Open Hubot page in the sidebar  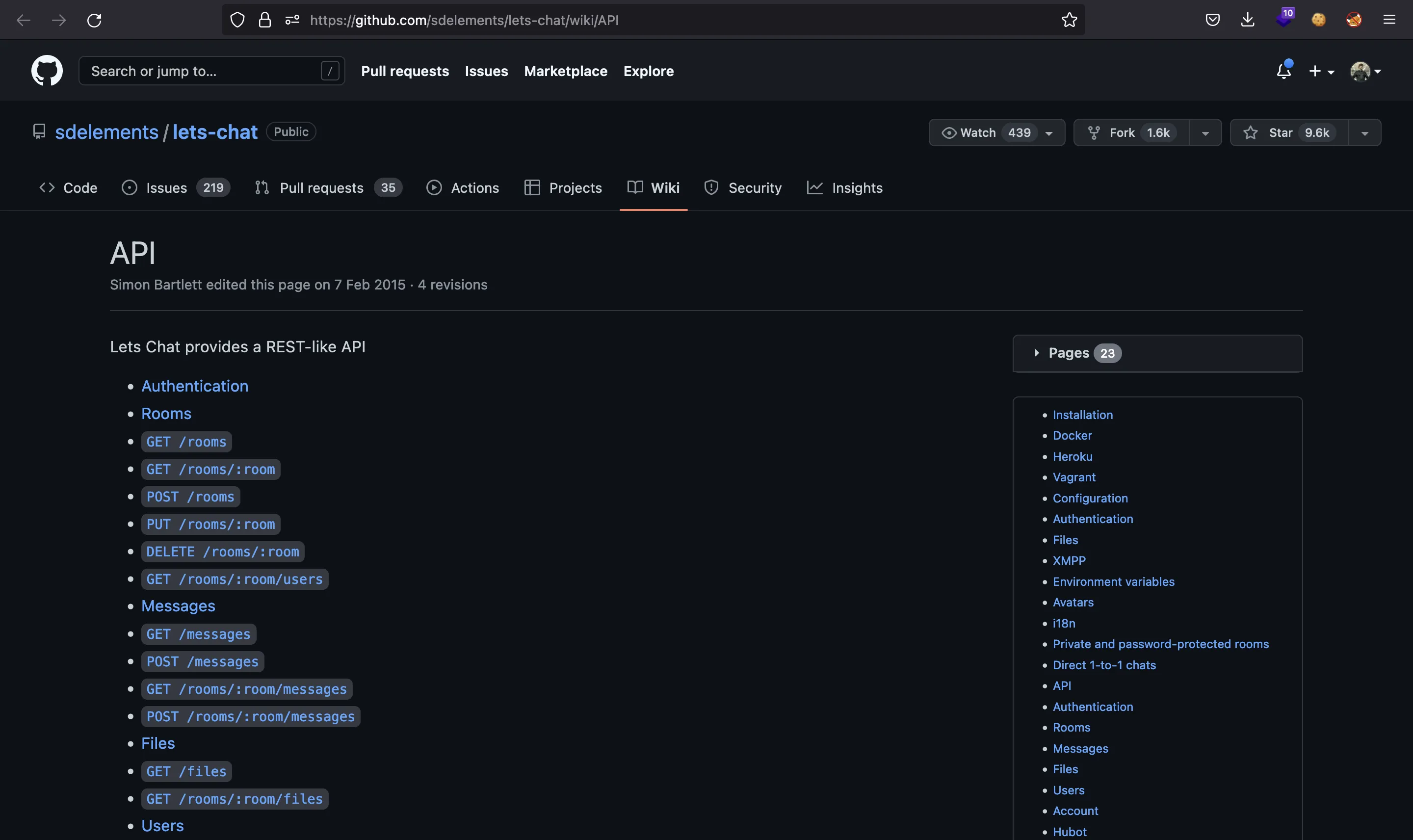[x=1069, y=832]
